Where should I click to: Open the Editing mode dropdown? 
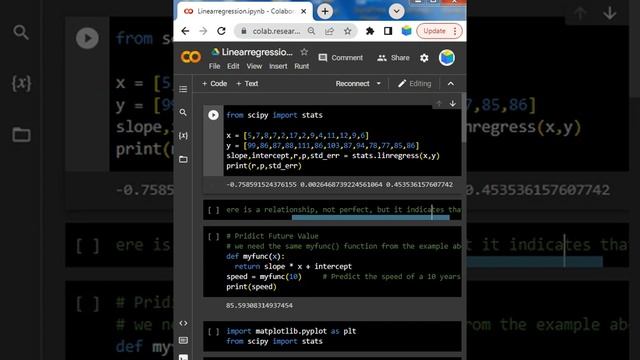point(415,84)
